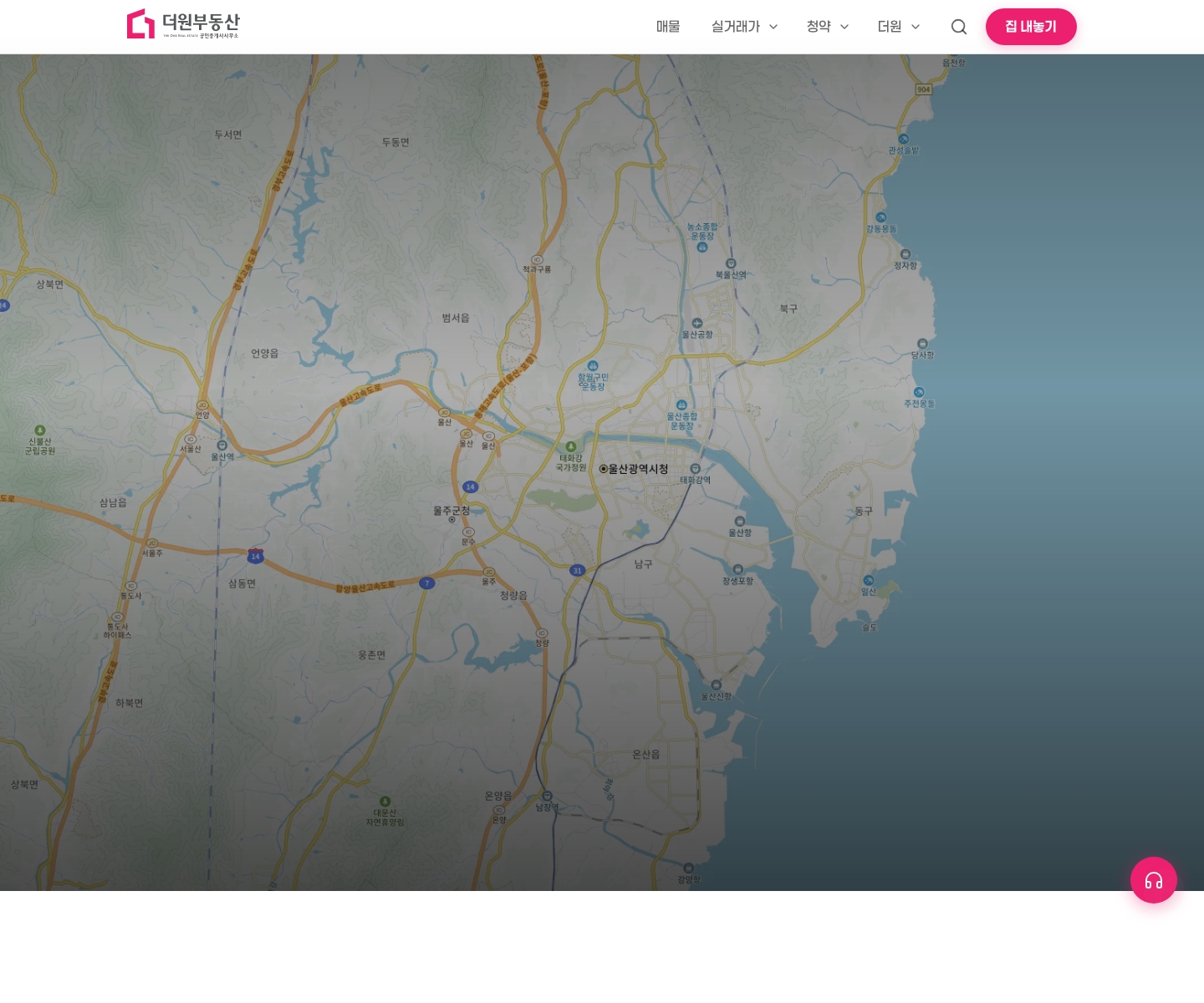The width and height of the screenshot is (1204, 1003).
Task: Select the 장생포항 port icon
Action: pos(737,570)
